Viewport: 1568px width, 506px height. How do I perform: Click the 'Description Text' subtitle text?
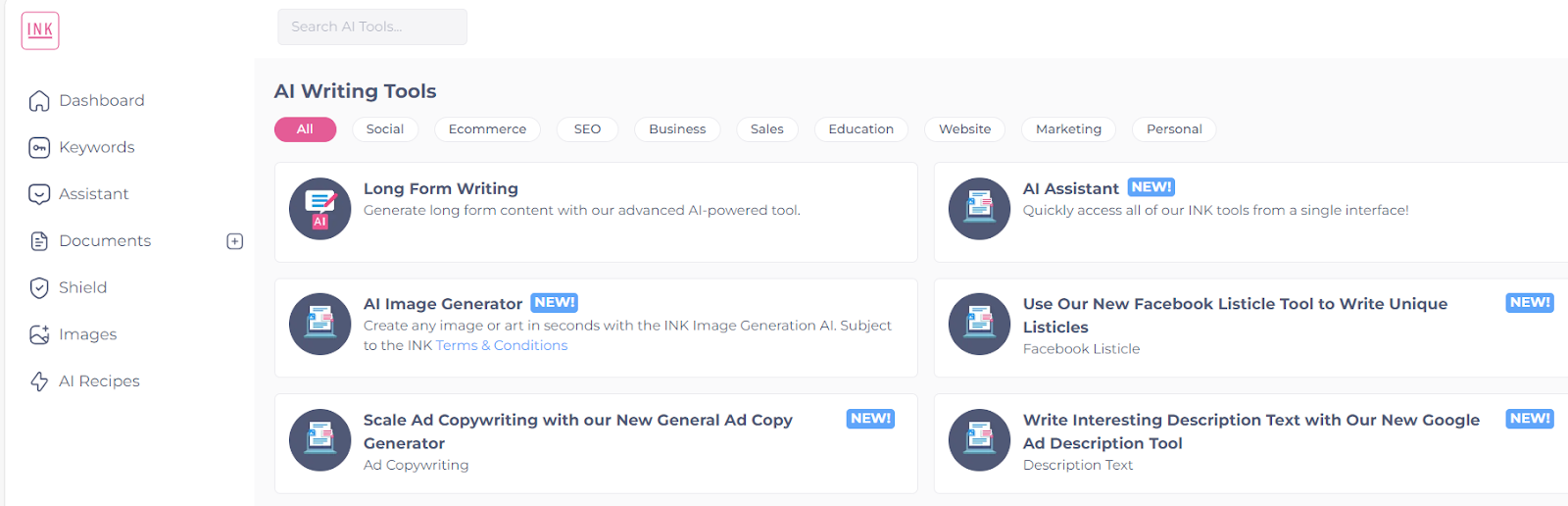click(1078, 465)
